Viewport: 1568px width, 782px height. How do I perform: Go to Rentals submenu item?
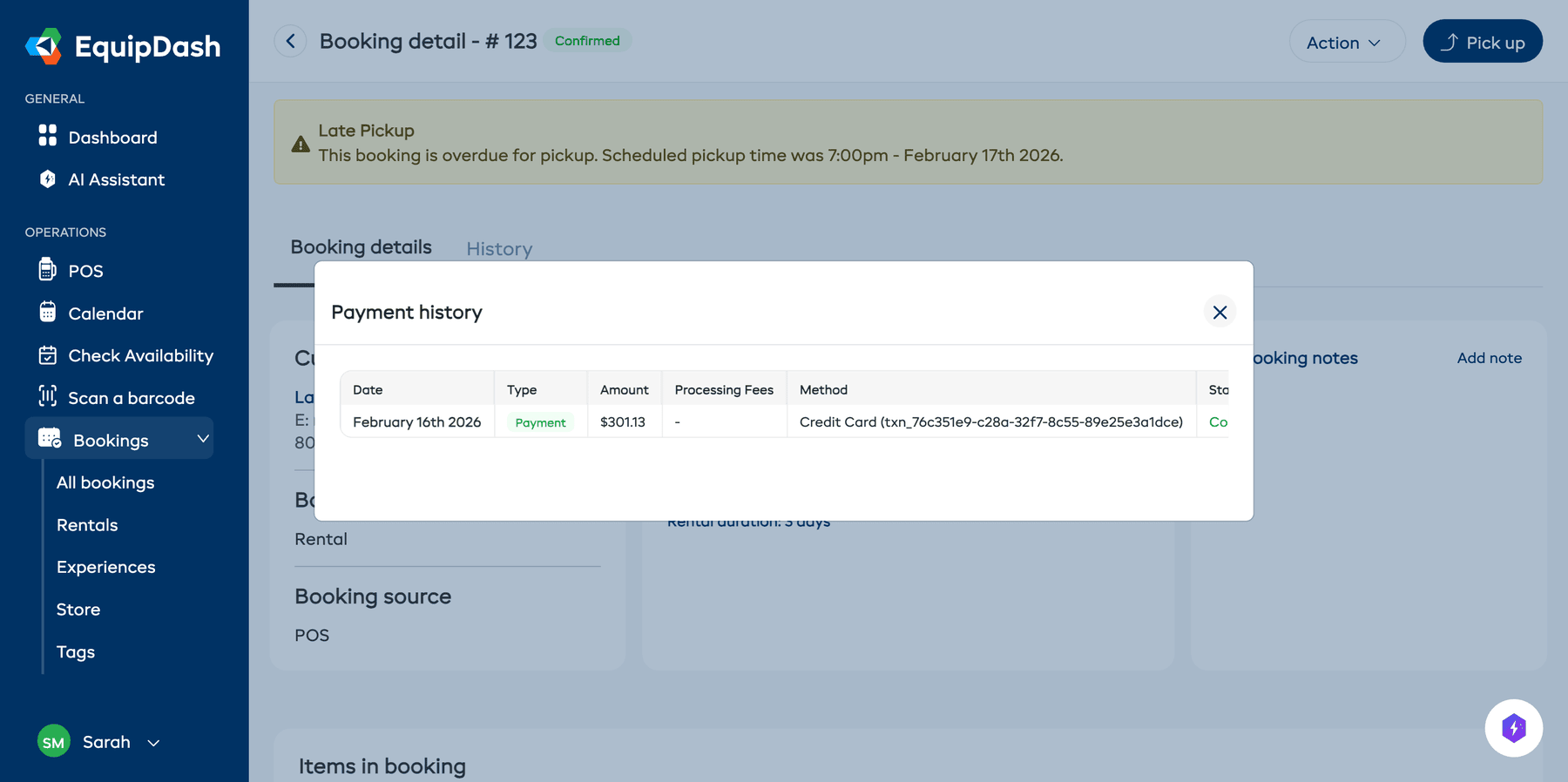point(87,525)
